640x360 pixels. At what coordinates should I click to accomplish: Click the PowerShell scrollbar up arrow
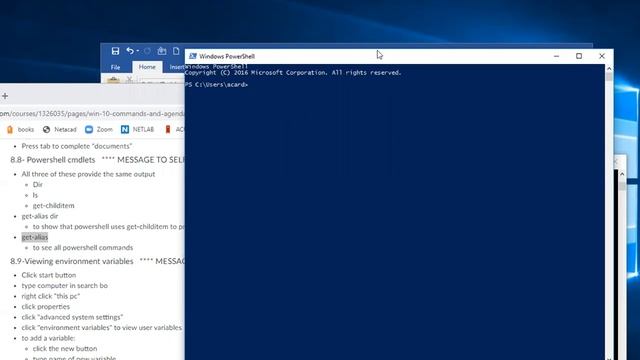[609, 69]
